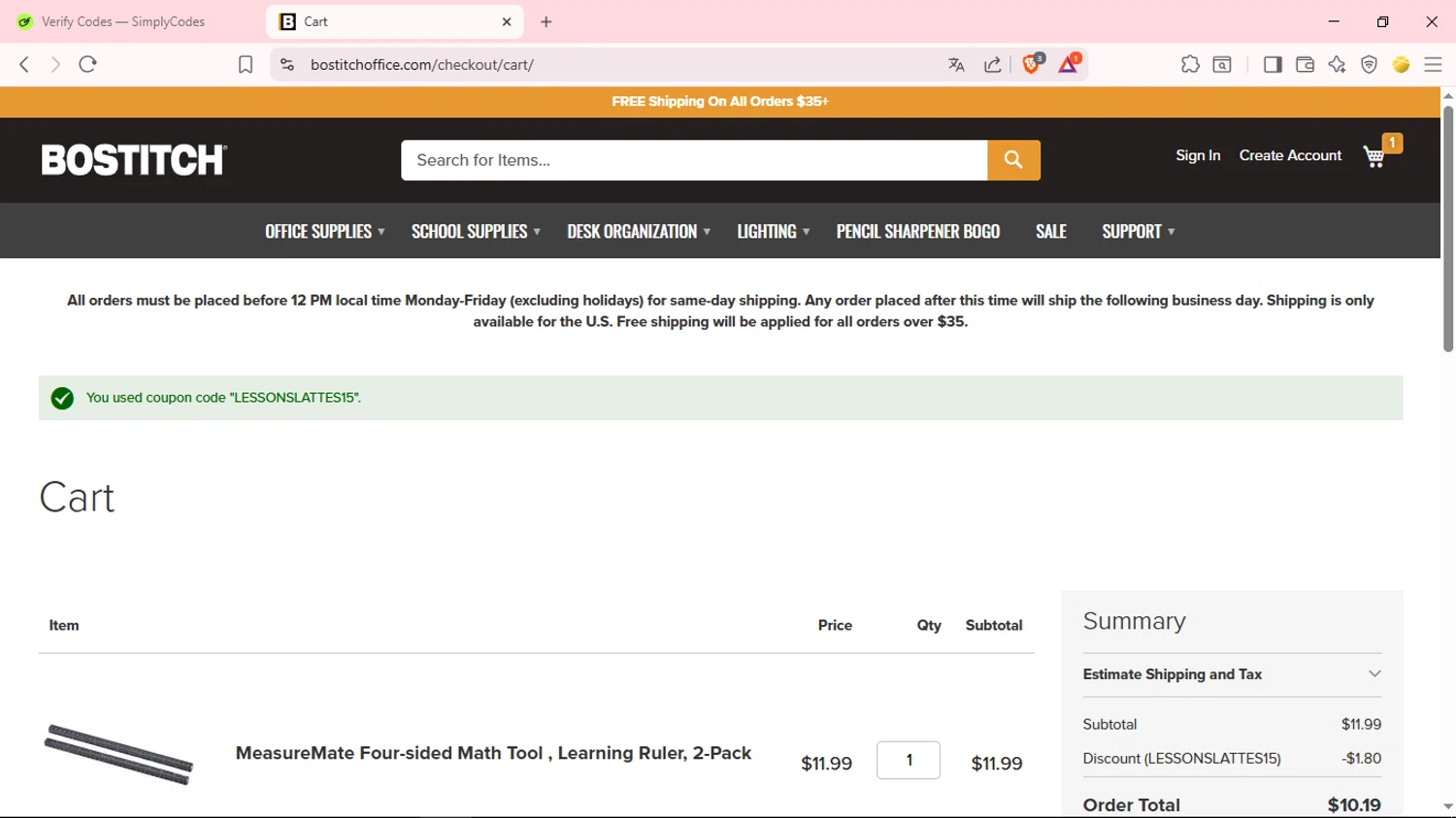Click the "Cart" page heading
Image resolution: width=1456 pixels, height=818 pixels.
[77, 498]
